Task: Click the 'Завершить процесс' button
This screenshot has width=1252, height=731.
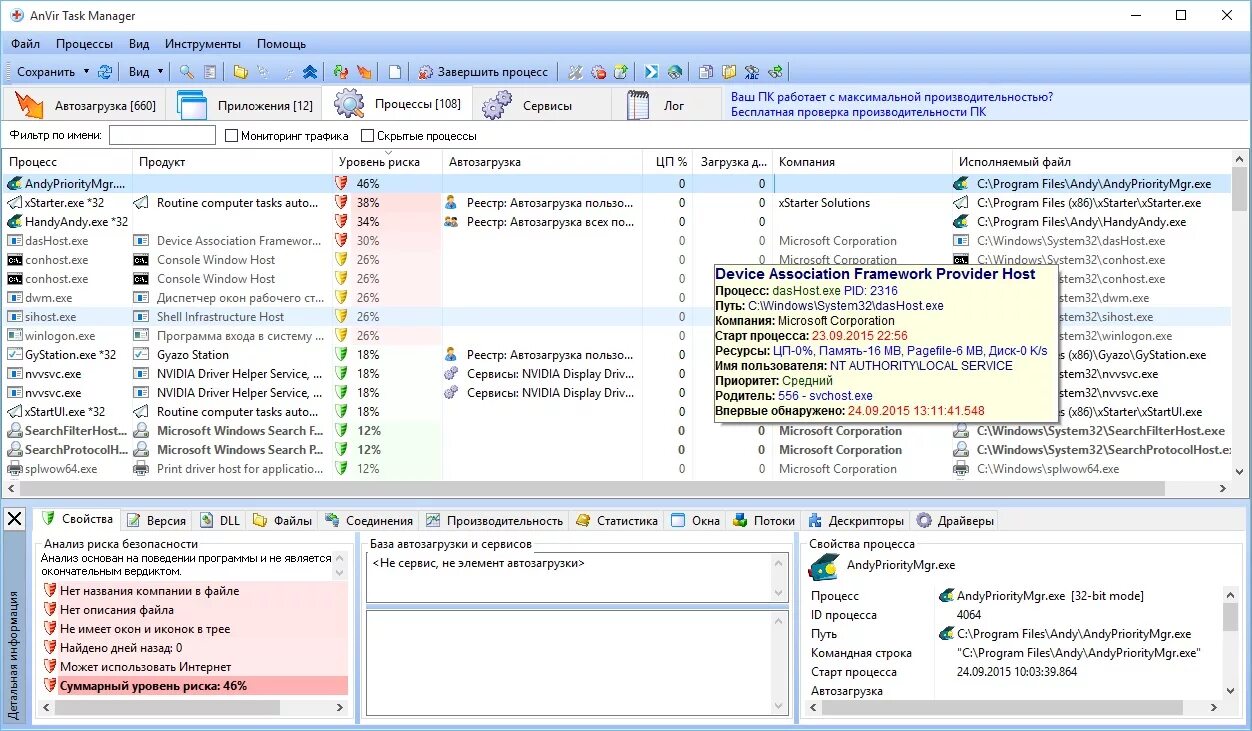Action: click(x=484, y=72)
